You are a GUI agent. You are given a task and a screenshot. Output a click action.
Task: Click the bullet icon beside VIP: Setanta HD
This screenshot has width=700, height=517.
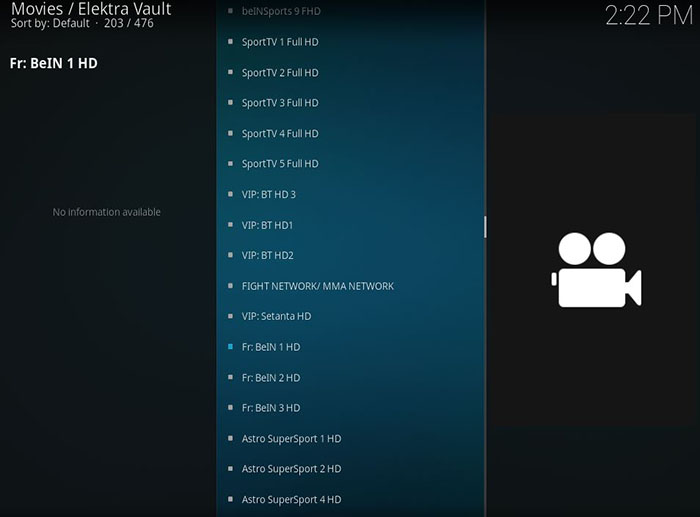click(x=230, y=316)
